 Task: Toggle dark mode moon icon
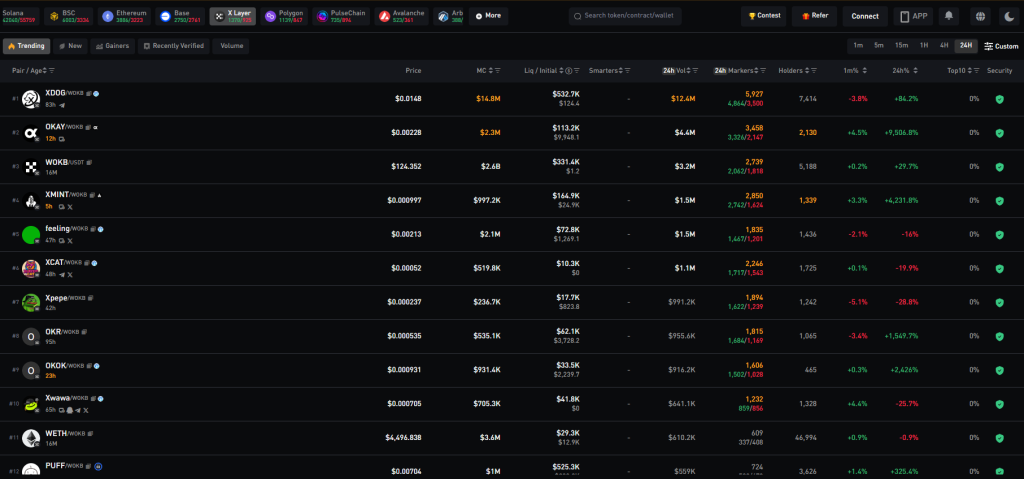point(1009,16)
